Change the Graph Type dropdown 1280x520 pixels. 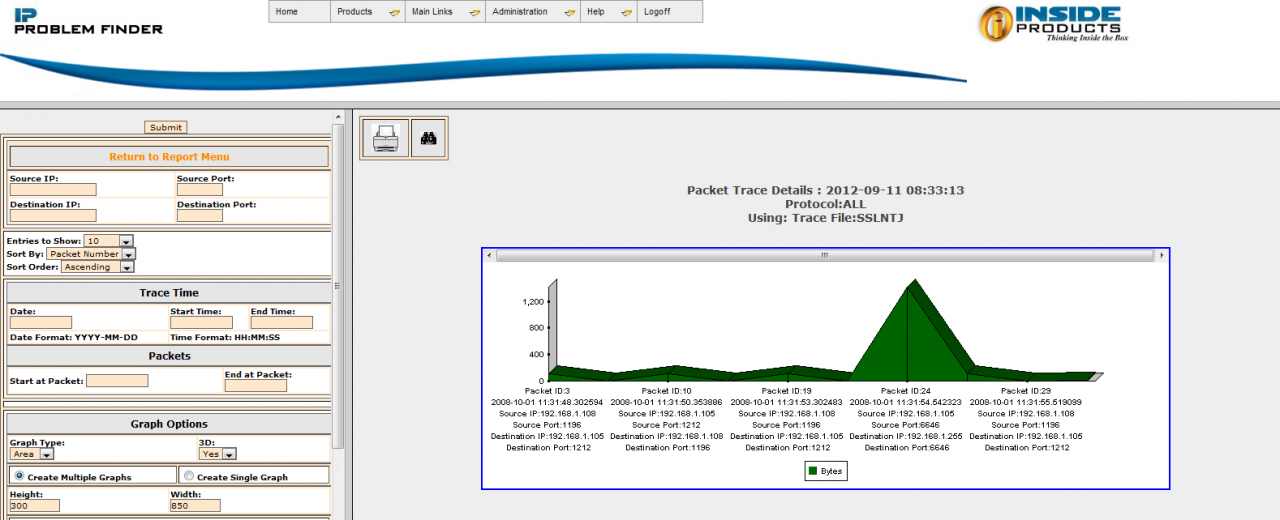pos(47,454)
